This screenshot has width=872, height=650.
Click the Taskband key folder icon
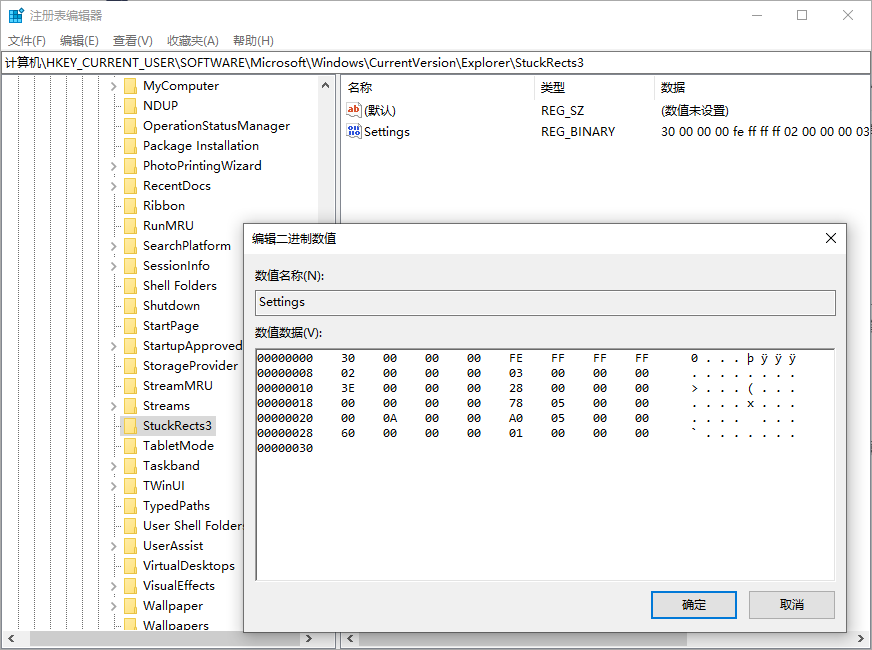(x=133, y=465)
